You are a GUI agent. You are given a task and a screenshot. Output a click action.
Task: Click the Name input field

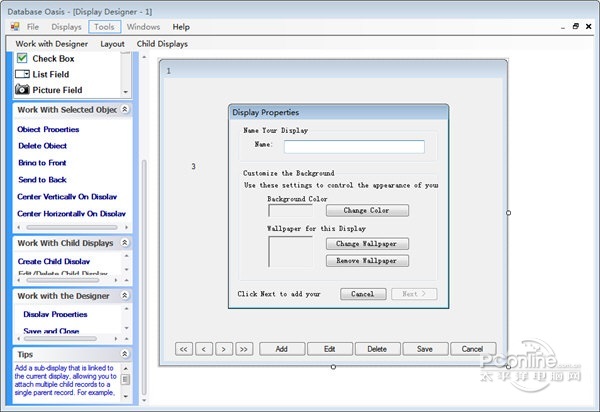tap(354, 147)
